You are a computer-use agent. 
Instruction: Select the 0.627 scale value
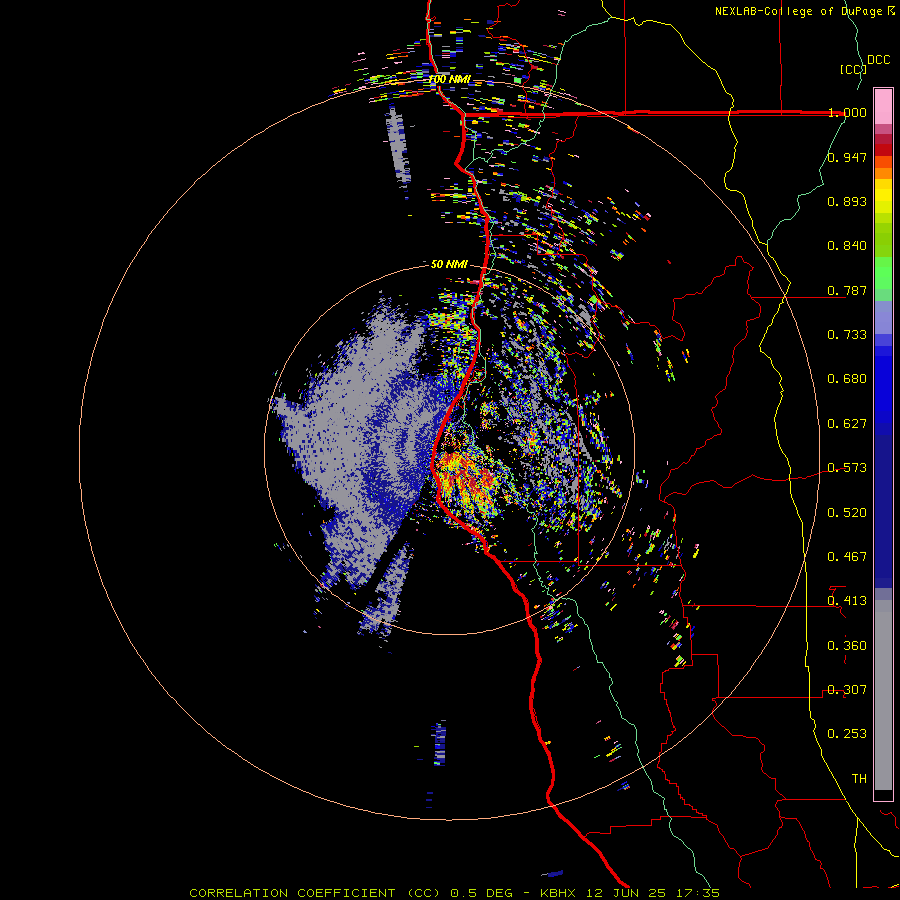pyautogui.click(x=847, y=424)
